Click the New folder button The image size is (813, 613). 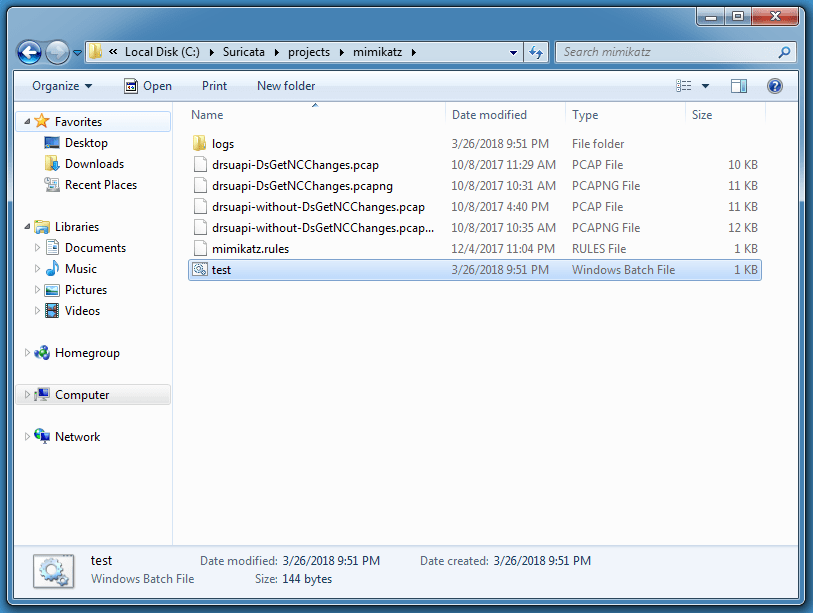pos(286,86)
